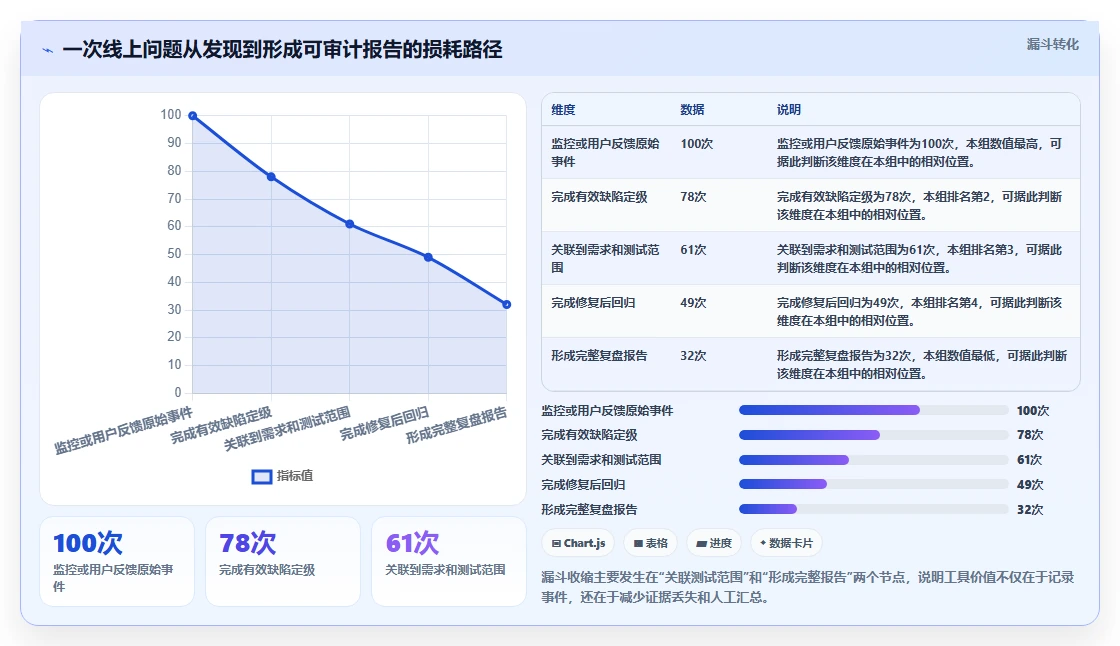The width and height of the screenshot is (1120, 646).
Task: Click x-axis label 形成完整复盘报告
Action: pos(456,425)
